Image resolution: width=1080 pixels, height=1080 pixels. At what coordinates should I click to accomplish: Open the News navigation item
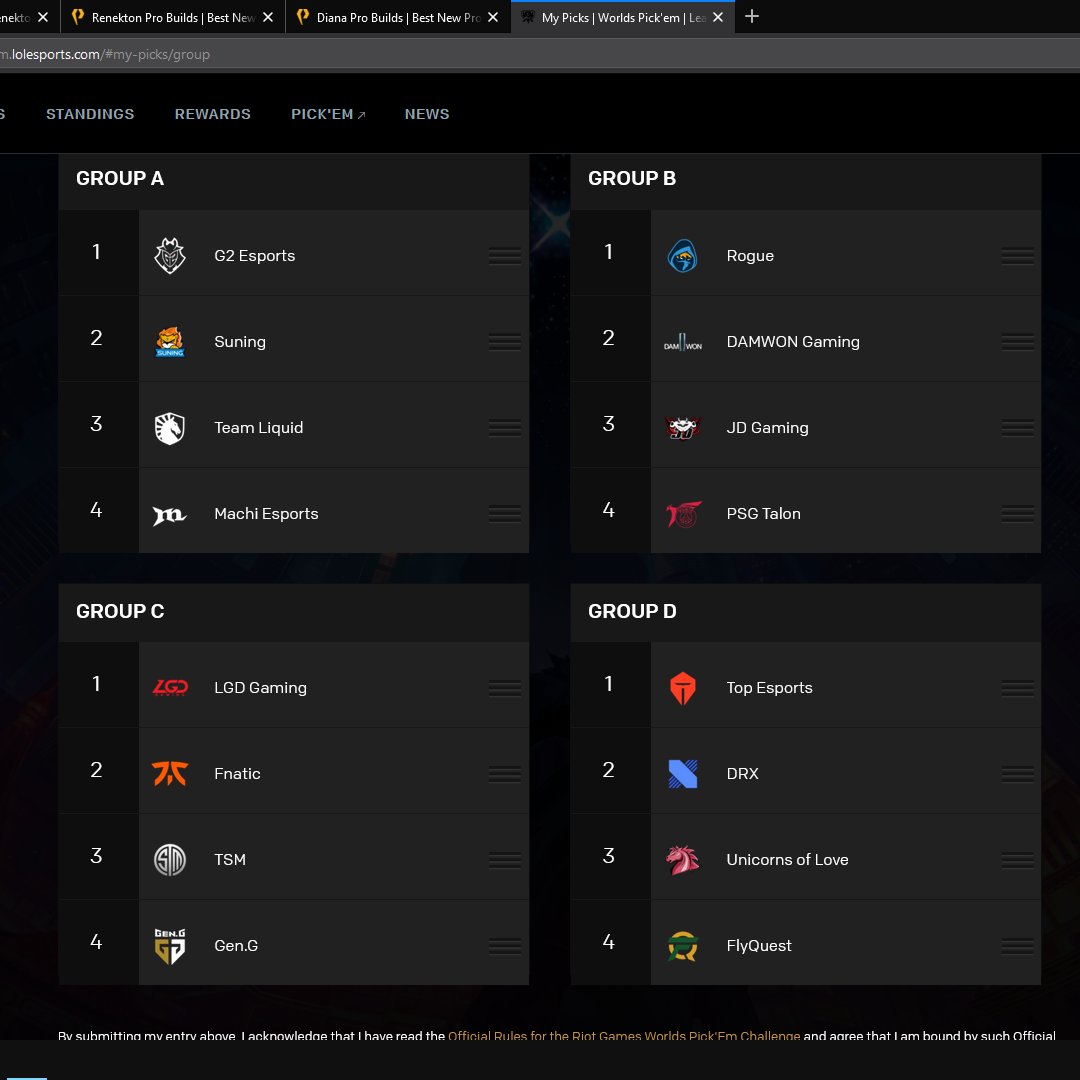click(x=427, y=114)
